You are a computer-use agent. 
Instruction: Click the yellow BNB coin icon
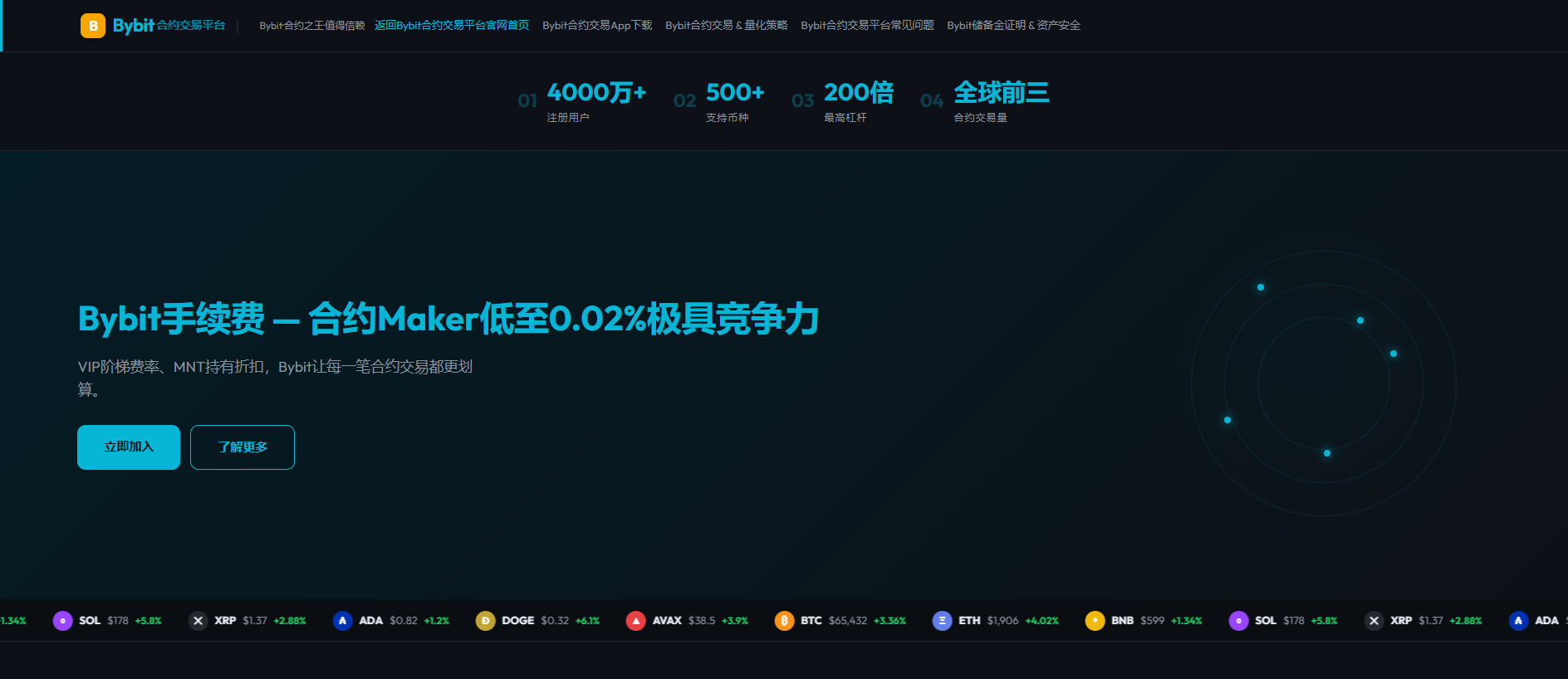(x=1095, y=621)
